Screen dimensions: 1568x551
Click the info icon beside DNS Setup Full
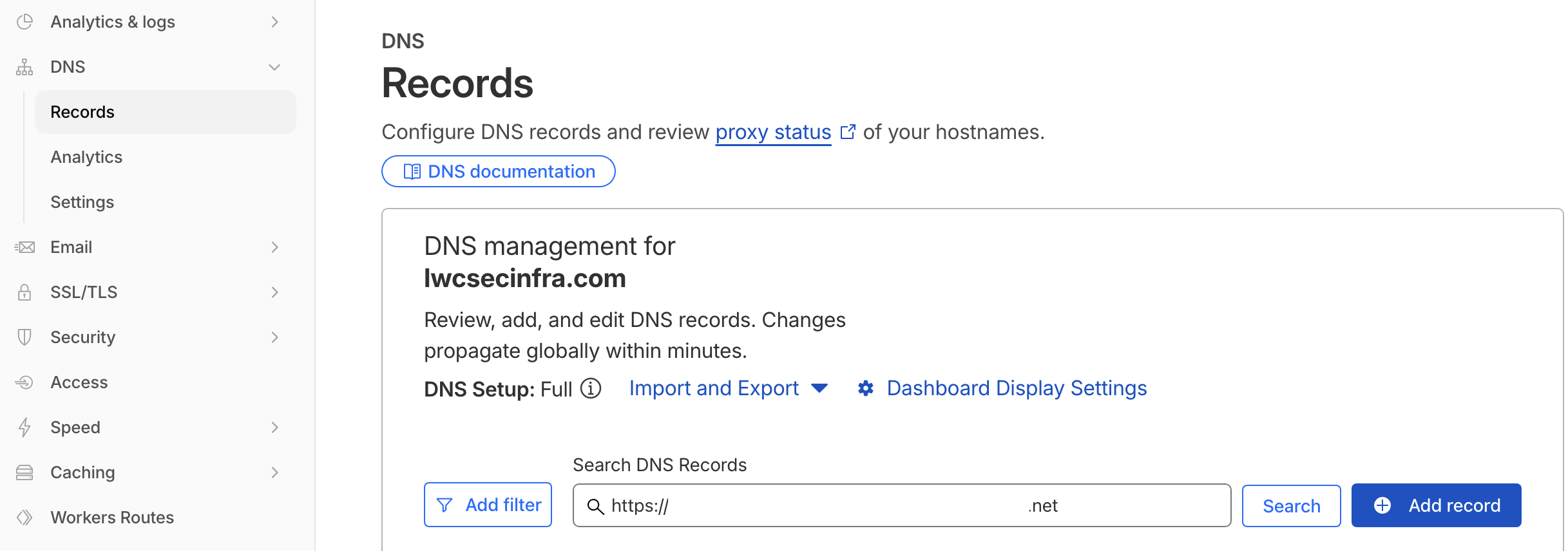(591, 389)
